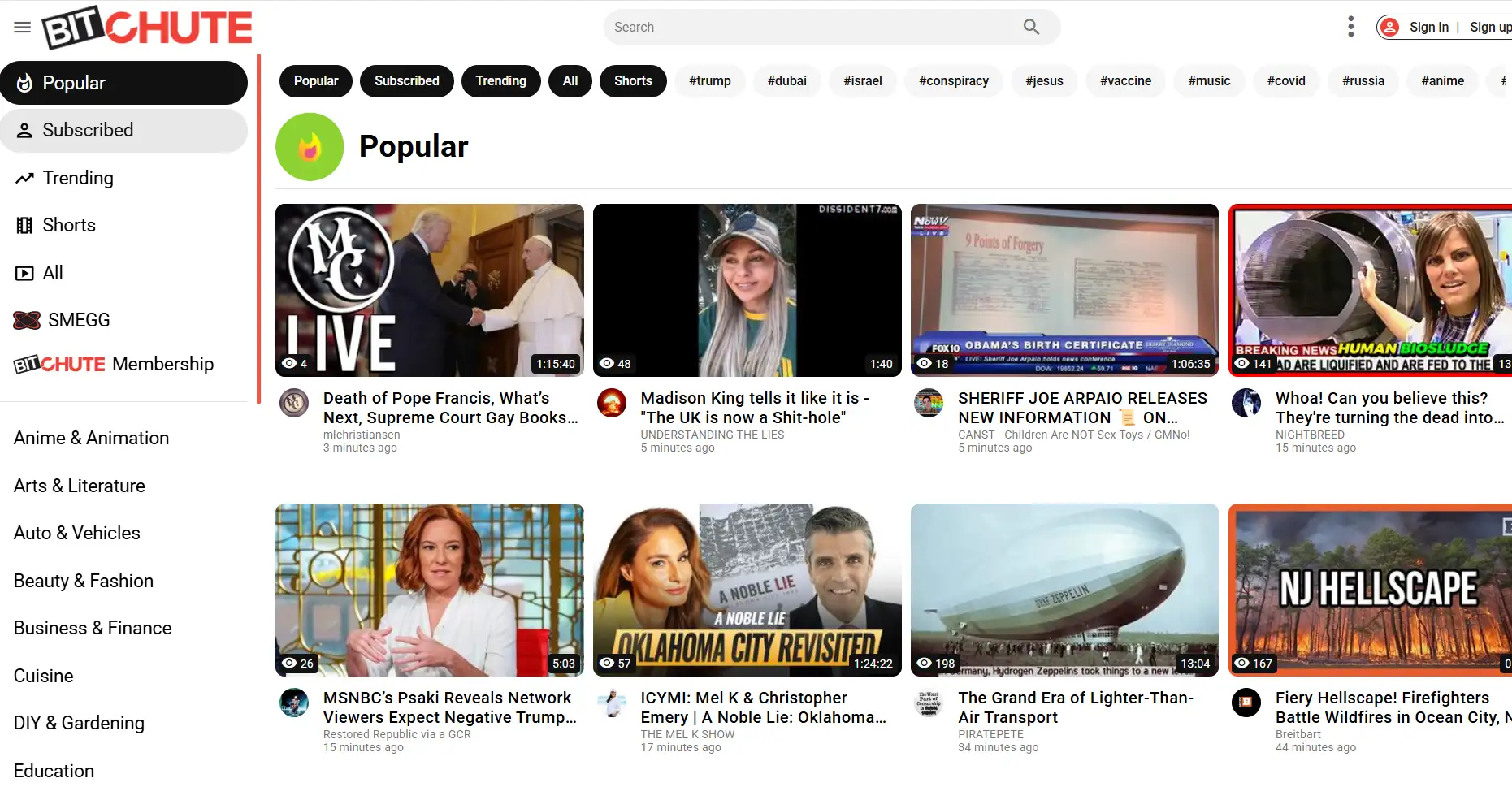Image resolution: width=1512 pixels, height=800 pixels.
Task: Open Anime & Animation category
Action: 92,438
